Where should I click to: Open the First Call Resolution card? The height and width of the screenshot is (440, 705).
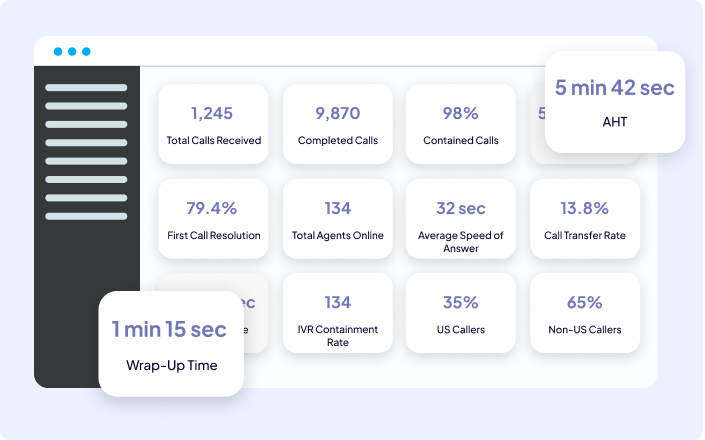click(213, 220)
